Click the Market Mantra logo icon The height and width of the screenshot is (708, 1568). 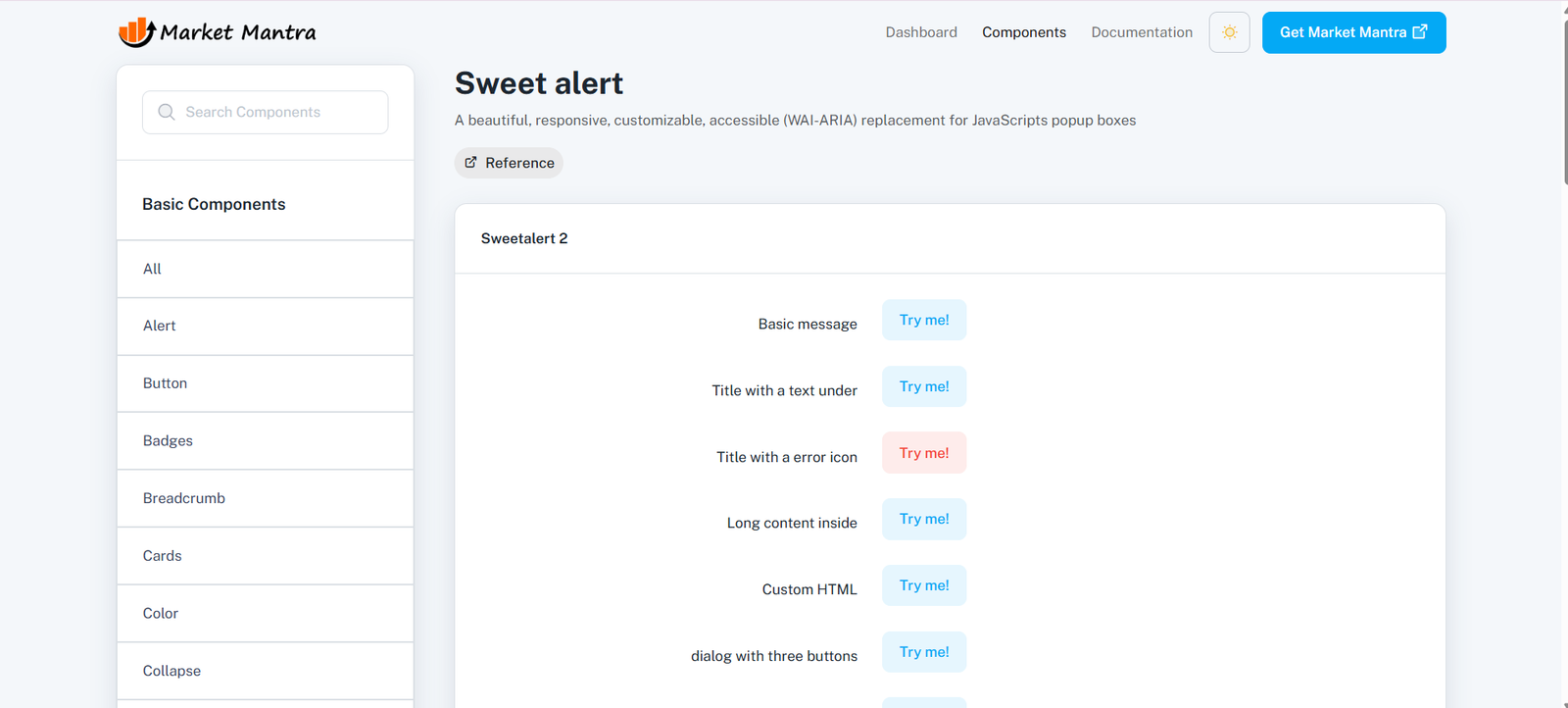(x=136, y=32)
